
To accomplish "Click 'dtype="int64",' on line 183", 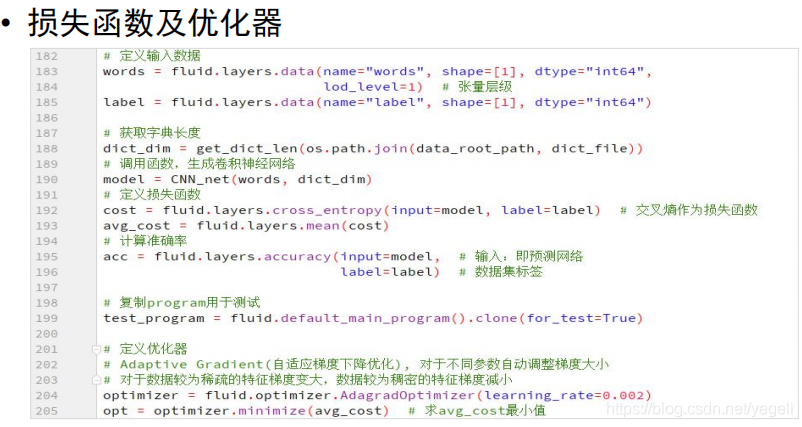I will tap(593, 72).
